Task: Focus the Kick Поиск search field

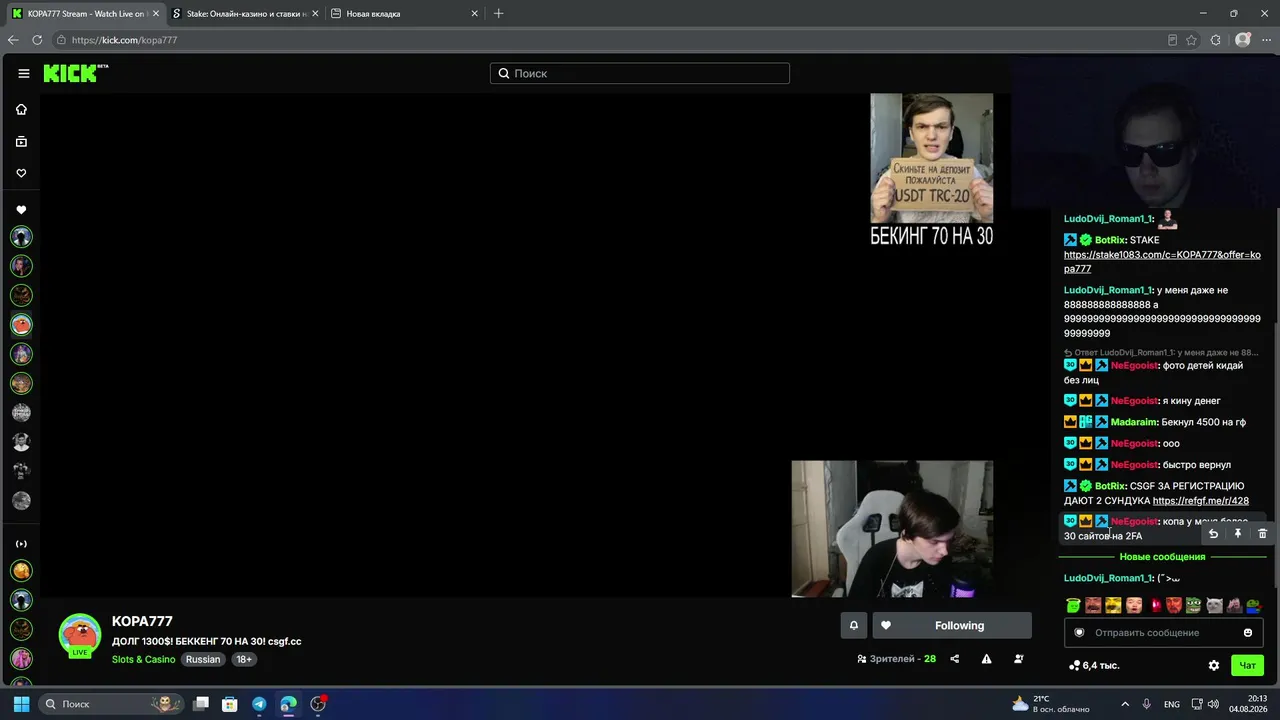Action: coord(640,73)
